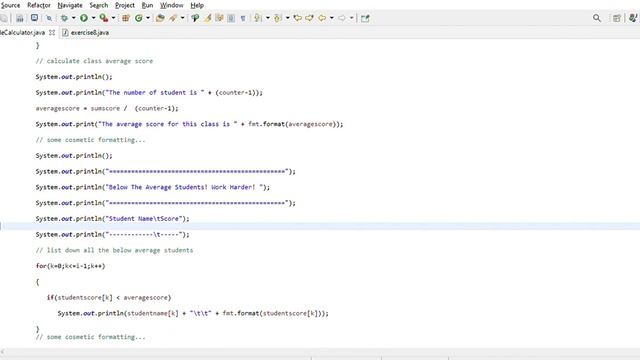Click the Run External Tools icon
This screenshot has height=360, width=640.
pos(104,18)
